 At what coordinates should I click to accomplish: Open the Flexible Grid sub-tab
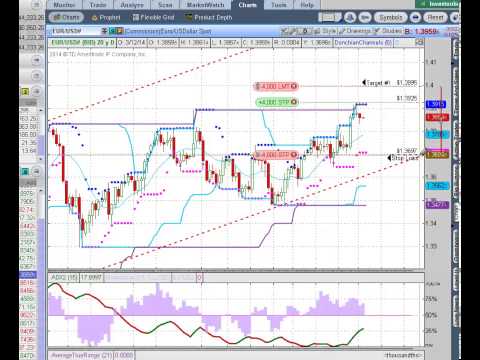coord(153,17)
